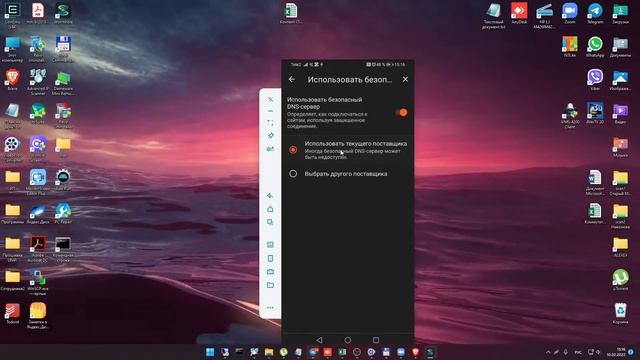The image size is (640, 360).
Task: Open the PC Repair desktop shortcut
Action: tap(63, 213)
